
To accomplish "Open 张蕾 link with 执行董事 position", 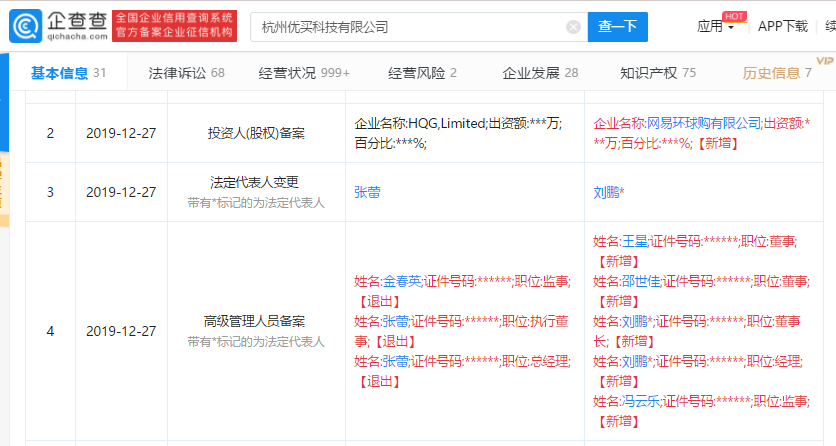I will click(x=396, y=321).
